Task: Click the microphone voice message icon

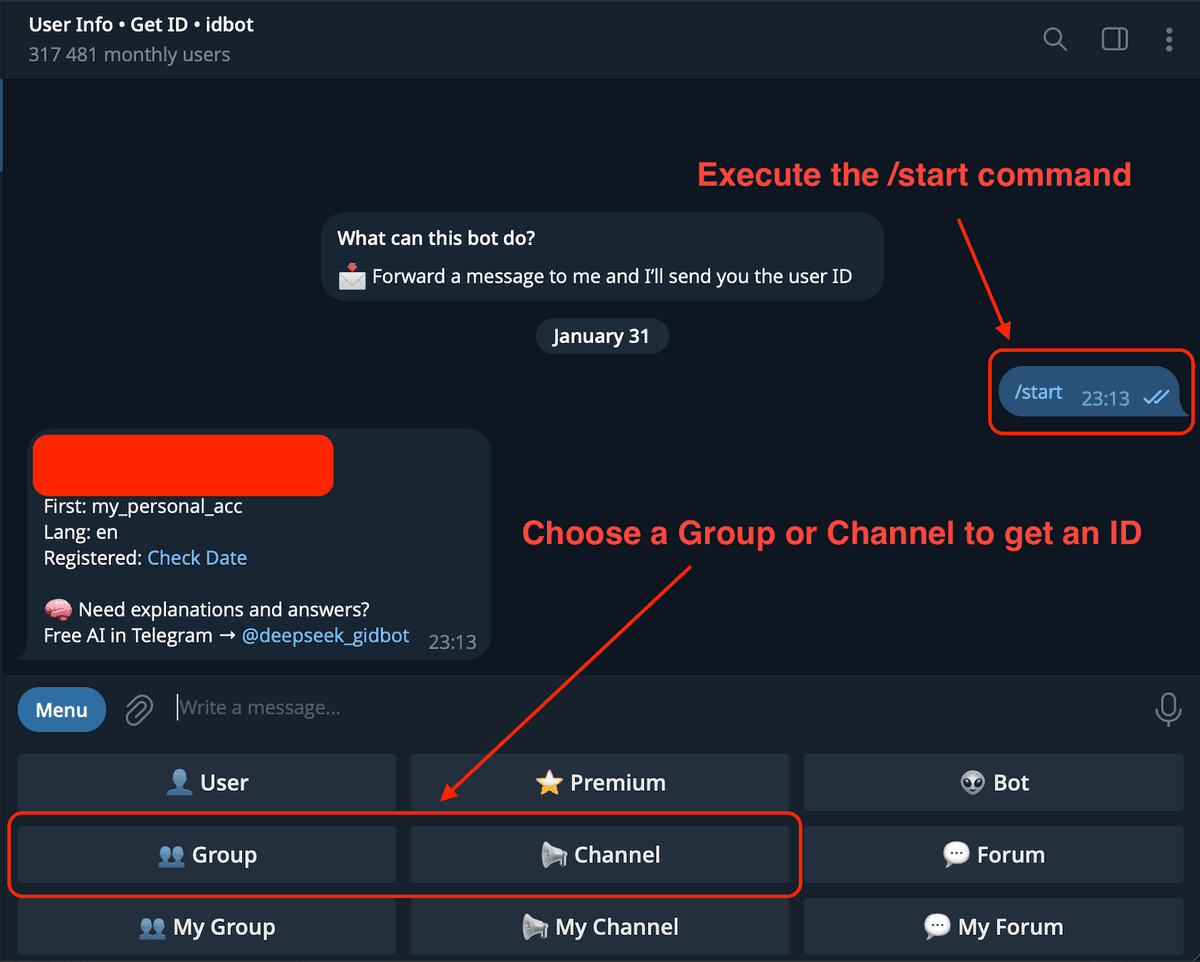Action: pyautogui.click(x=1168, y=709)
